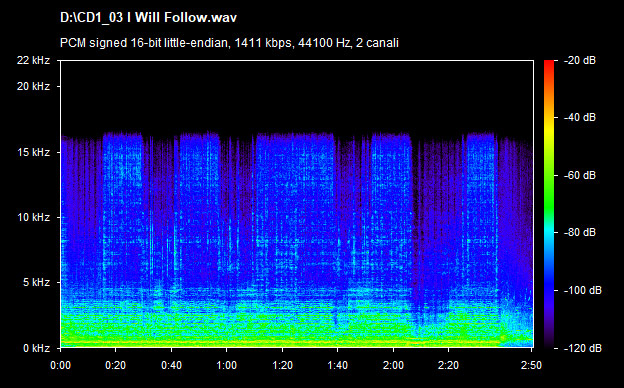Click the 20 kHz frequency axis label
624x388 pixels.
[x=33, y=86]
